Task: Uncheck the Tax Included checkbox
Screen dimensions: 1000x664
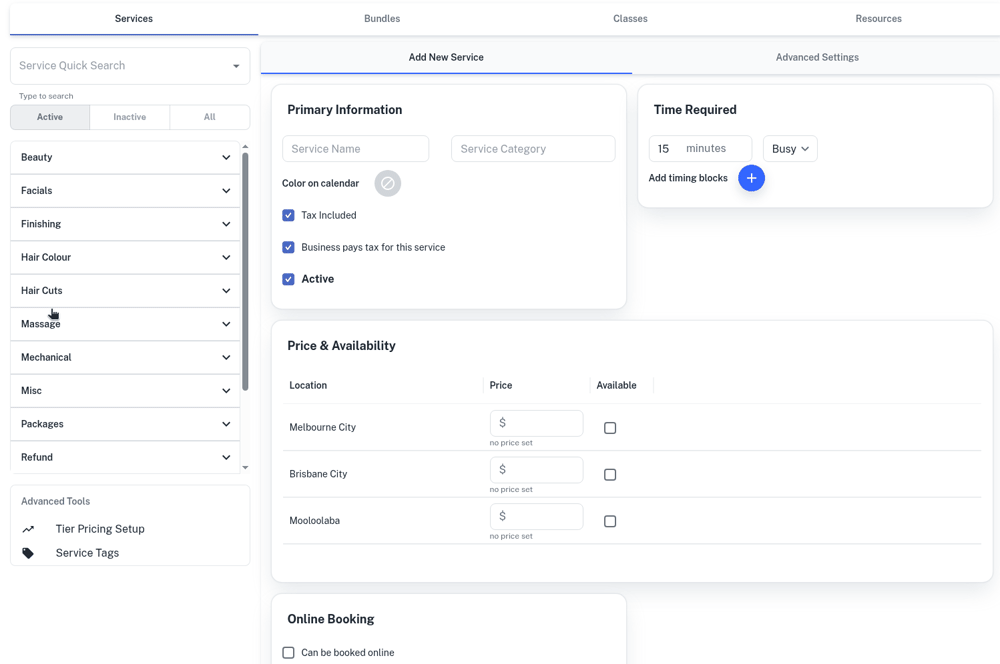Action: [288, 215]
